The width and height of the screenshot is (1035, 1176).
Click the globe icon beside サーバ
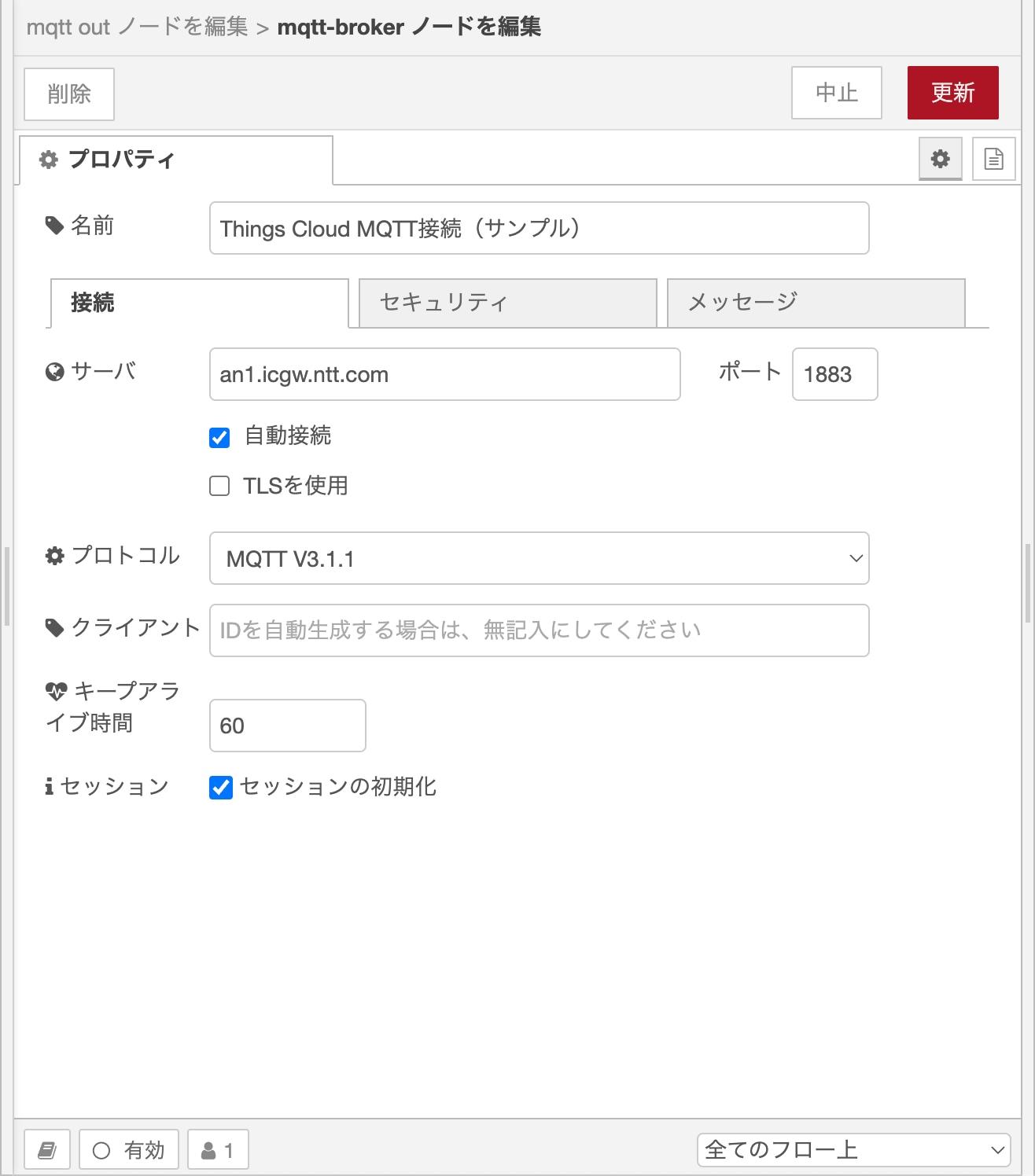[x=54, y=372]
